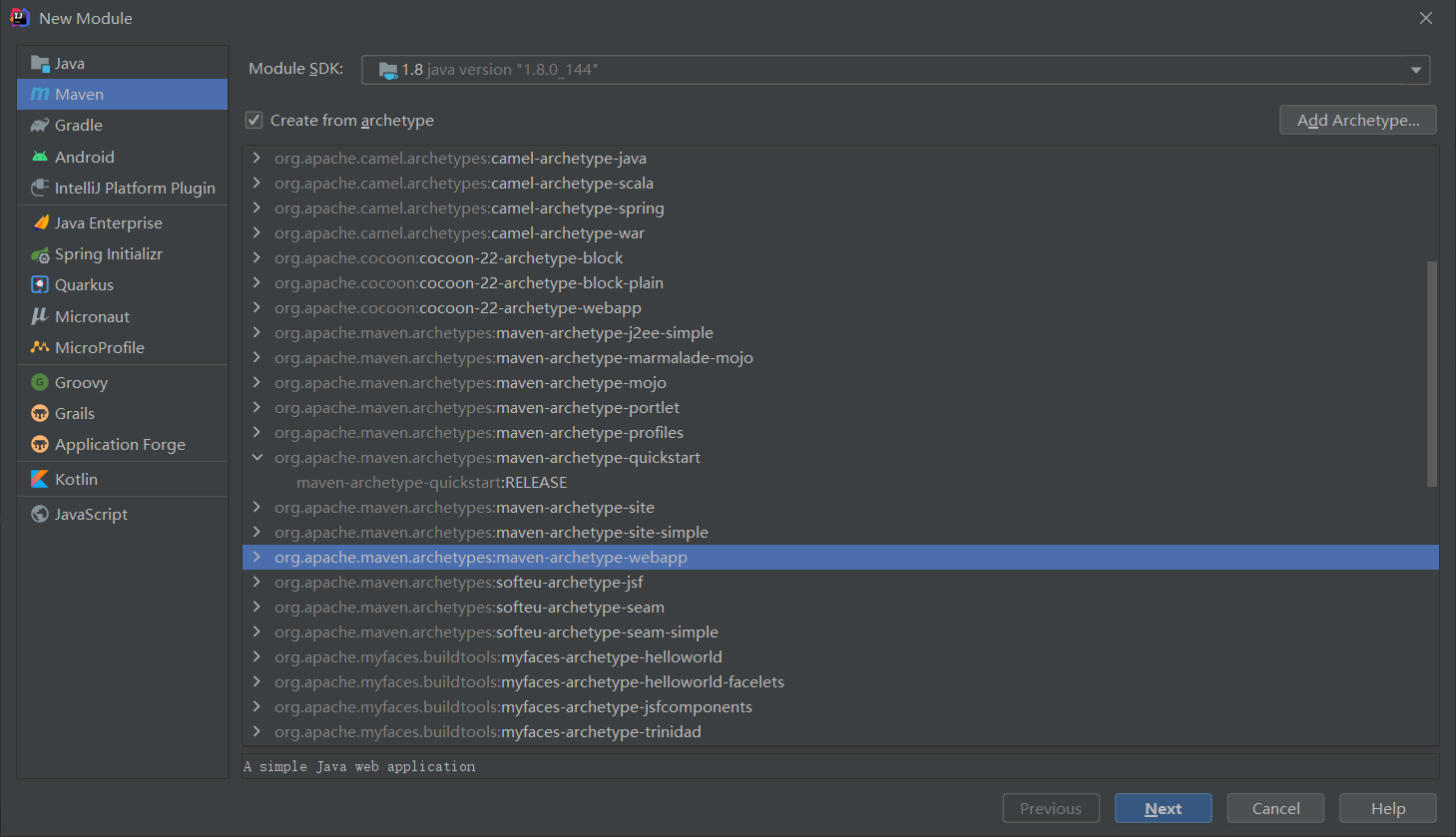Close the New Module dialog
1456x837 pixels.
point(1426,18)
